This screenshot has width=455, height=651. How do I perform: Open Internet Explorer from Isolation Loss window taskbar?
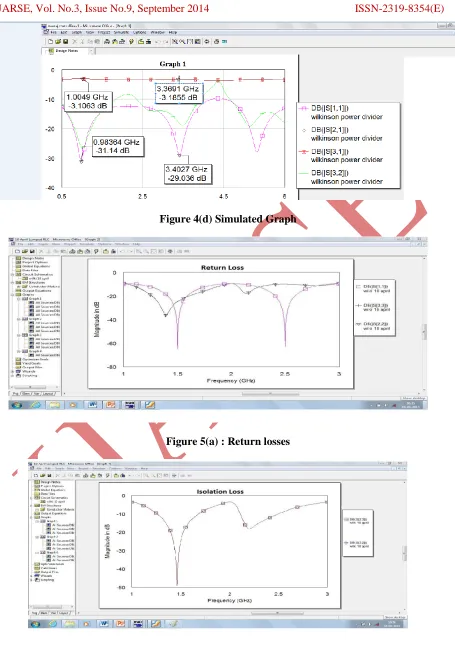point(52,624)
